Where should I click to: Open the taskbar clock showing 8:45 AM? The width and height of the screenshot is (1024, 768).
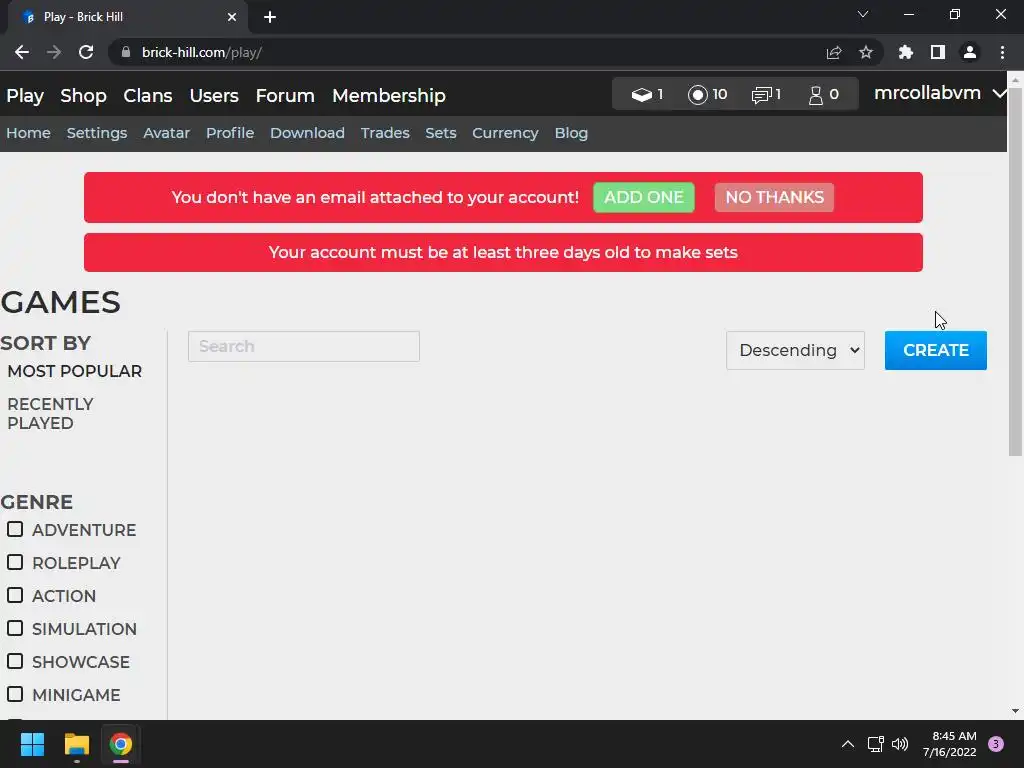950,744
